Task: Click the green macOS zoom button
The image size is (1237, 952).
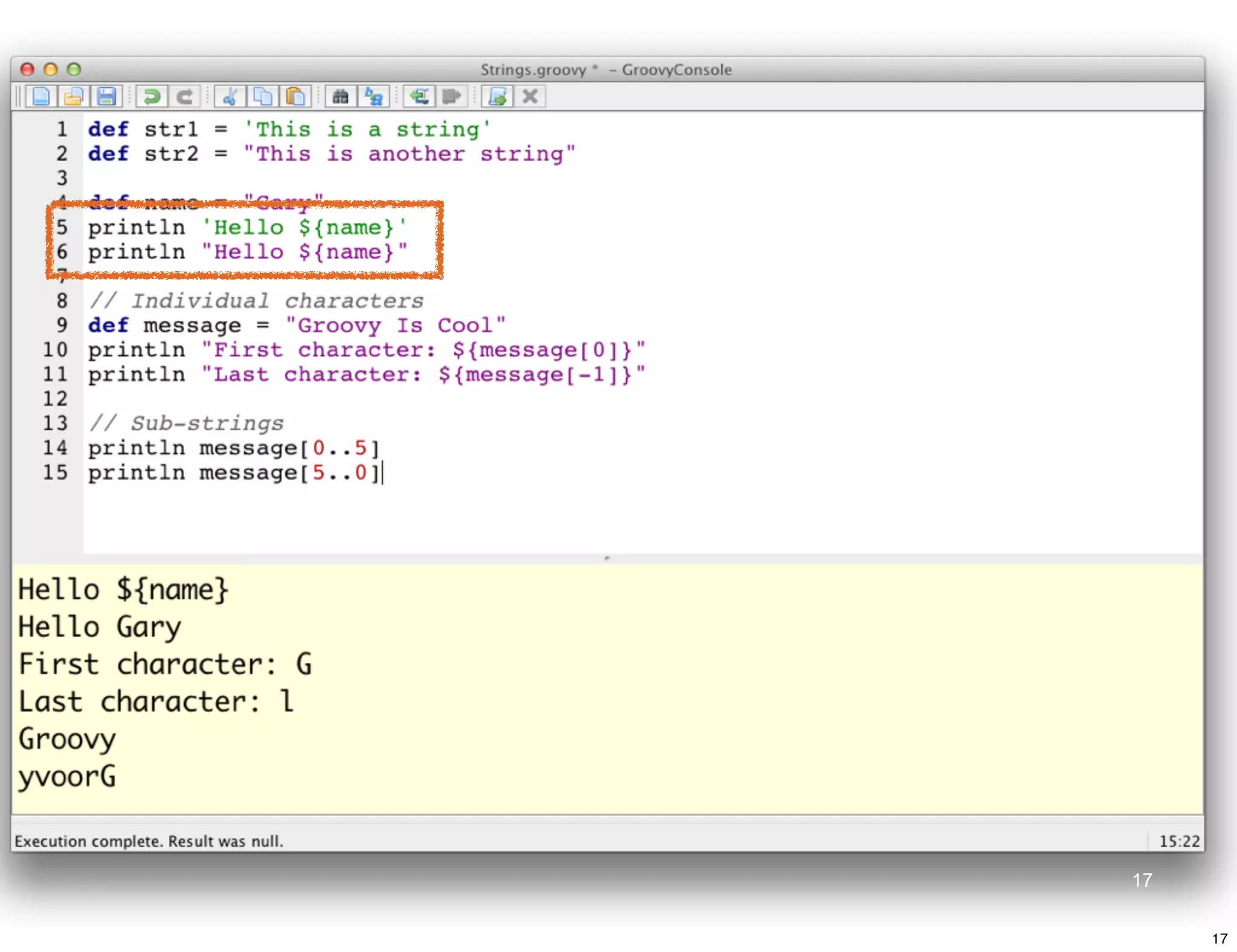Action: coord(74,69)
